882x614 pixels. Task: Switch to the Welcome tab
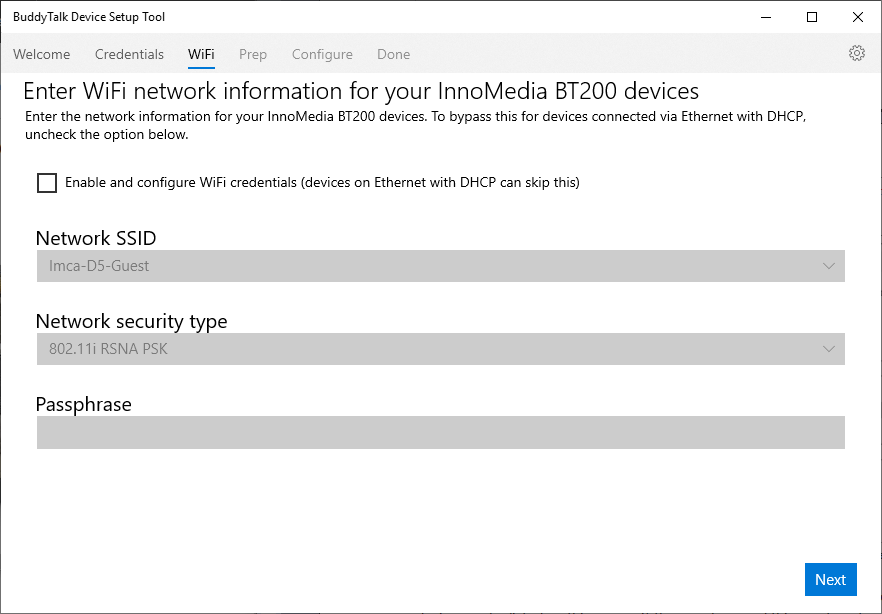42,55
